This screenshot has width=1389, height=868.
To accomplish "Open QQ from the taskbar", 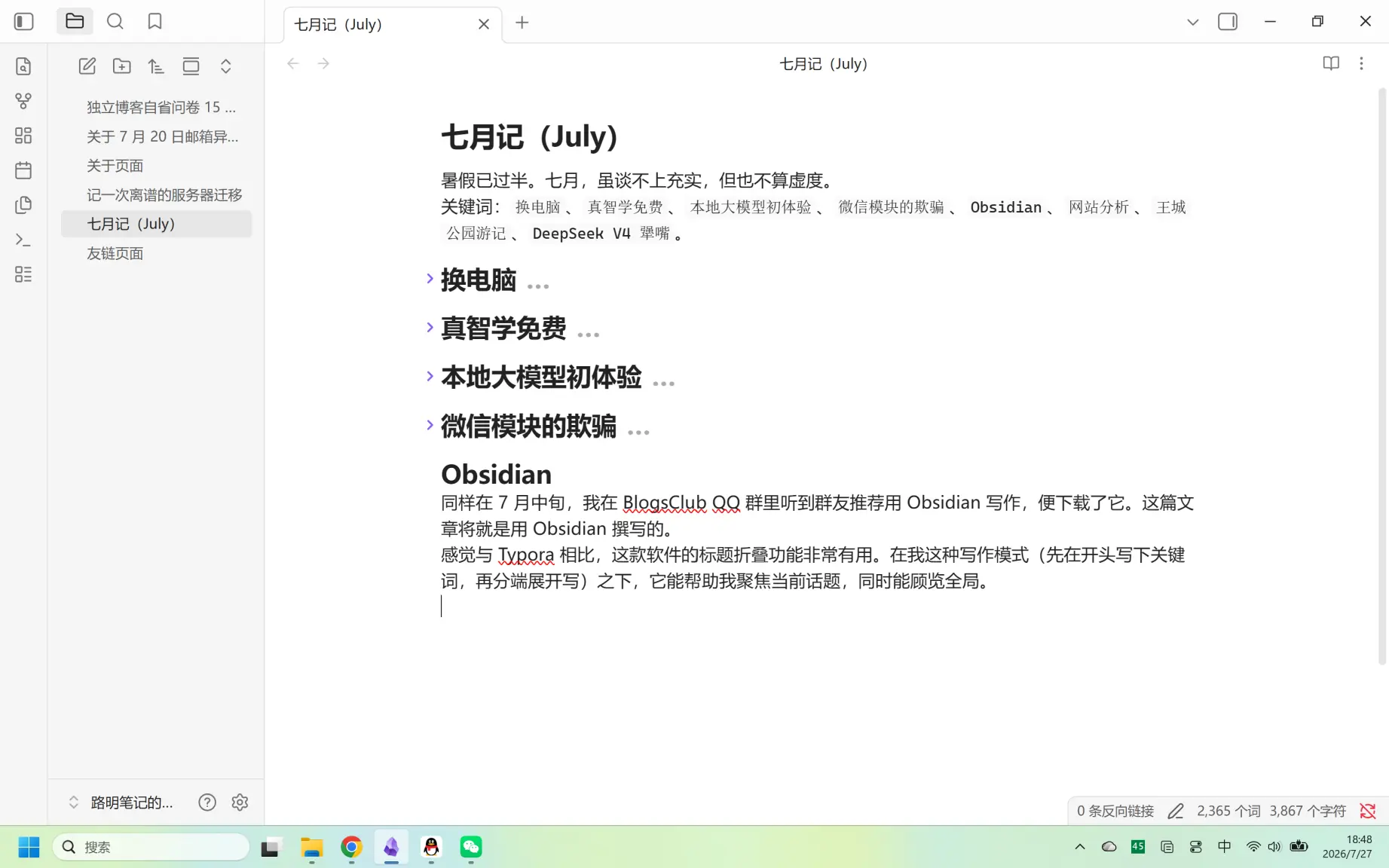I will (431, 847).
